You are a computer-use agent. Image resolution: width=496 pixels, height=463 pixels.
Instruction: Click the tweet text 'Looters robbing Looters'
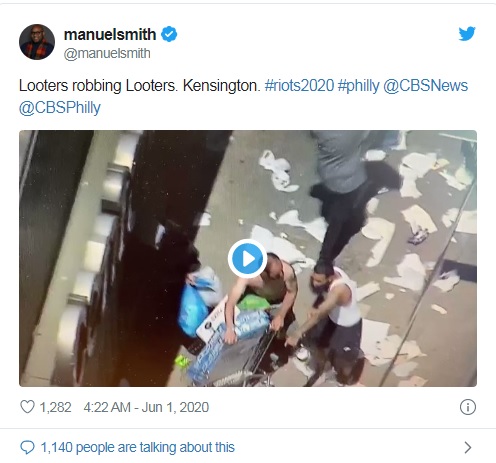point(97,86)
